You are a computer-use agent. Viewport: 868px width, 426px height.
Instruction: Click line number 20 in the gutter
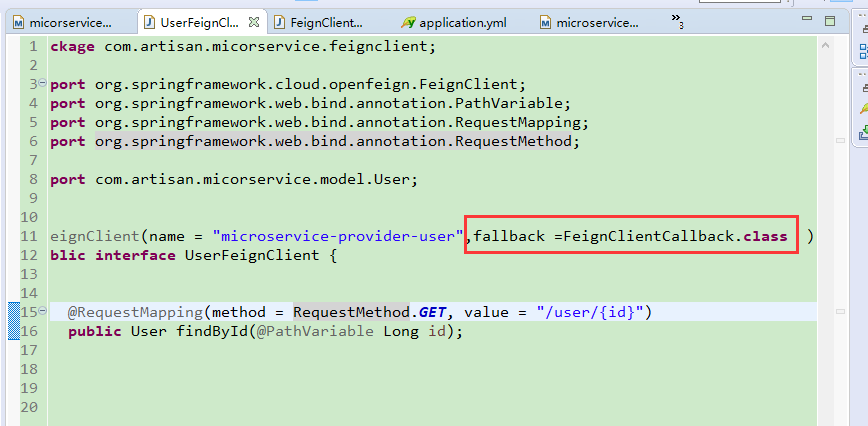[x=29, y=407]
